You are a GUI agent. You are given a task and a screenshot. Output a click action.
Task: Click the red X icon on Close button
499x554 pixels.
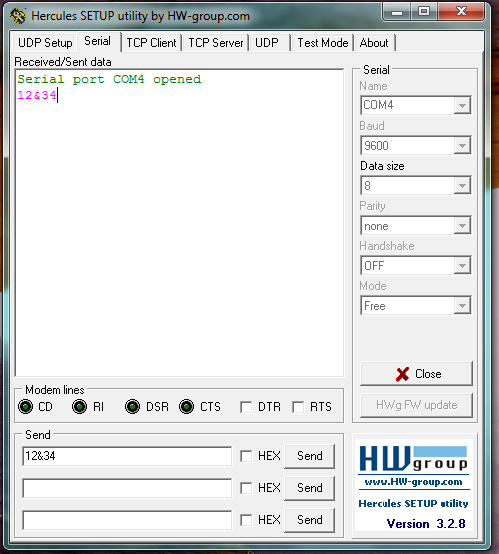point(403,374)
